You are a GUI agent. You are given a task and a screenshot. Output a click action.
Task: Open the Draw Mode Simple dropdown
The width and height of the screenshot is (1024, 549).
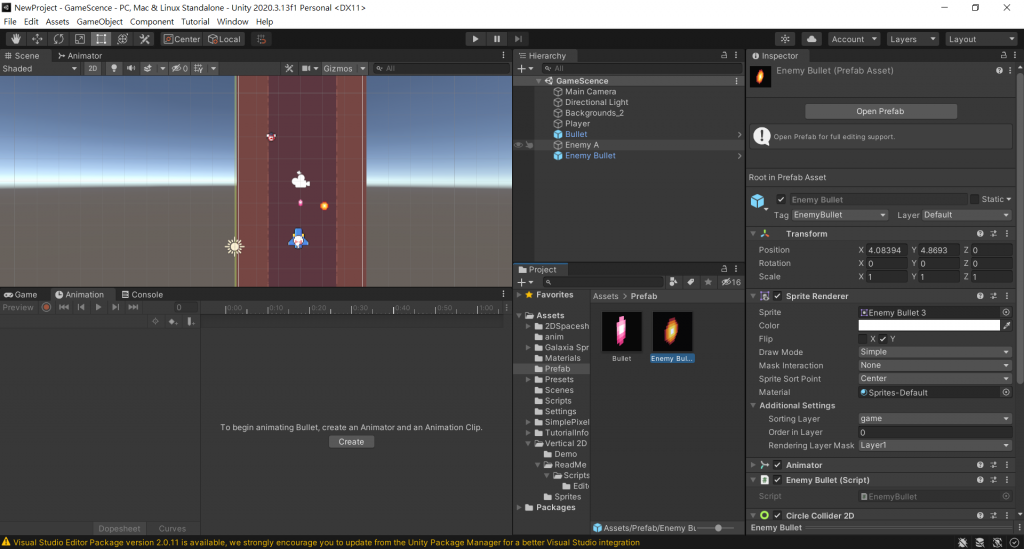pyautogui.click(x=935, y=352)
